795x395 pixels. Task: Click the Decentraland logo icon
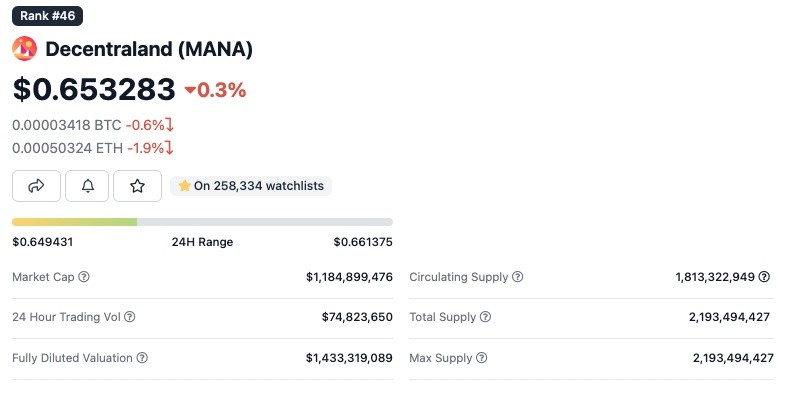click(x=24, y=49)
